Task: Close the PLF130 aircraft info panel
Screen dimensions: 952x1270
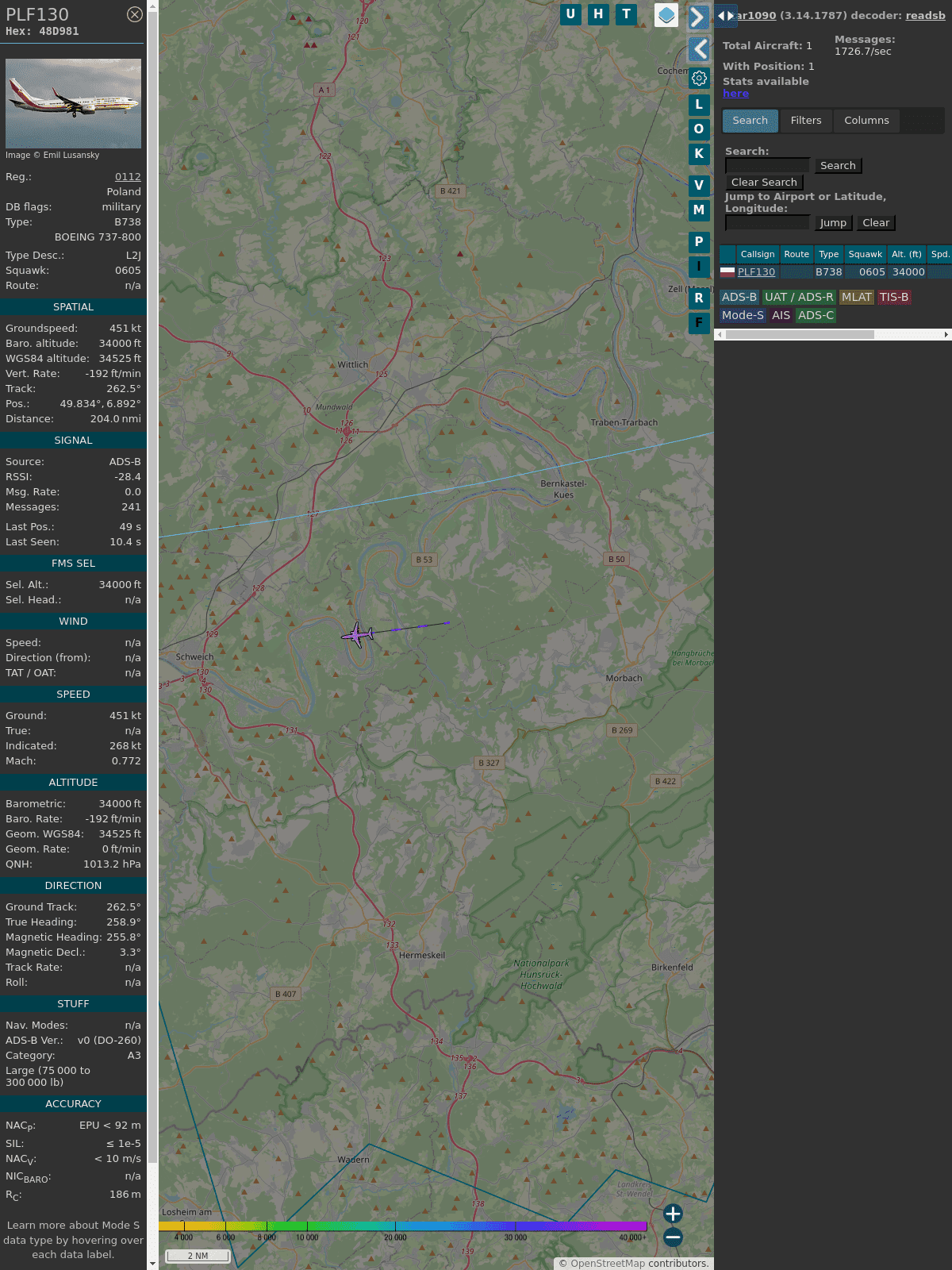Action: pyautogui.click(x=135, y=14)
